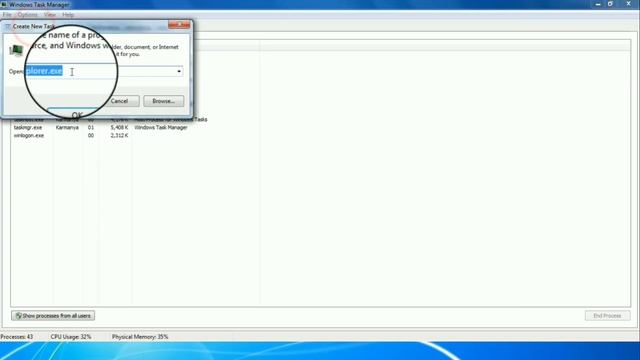Click the shield icon on Show processes button
640x360 pixels.
[x=18, y=316]
